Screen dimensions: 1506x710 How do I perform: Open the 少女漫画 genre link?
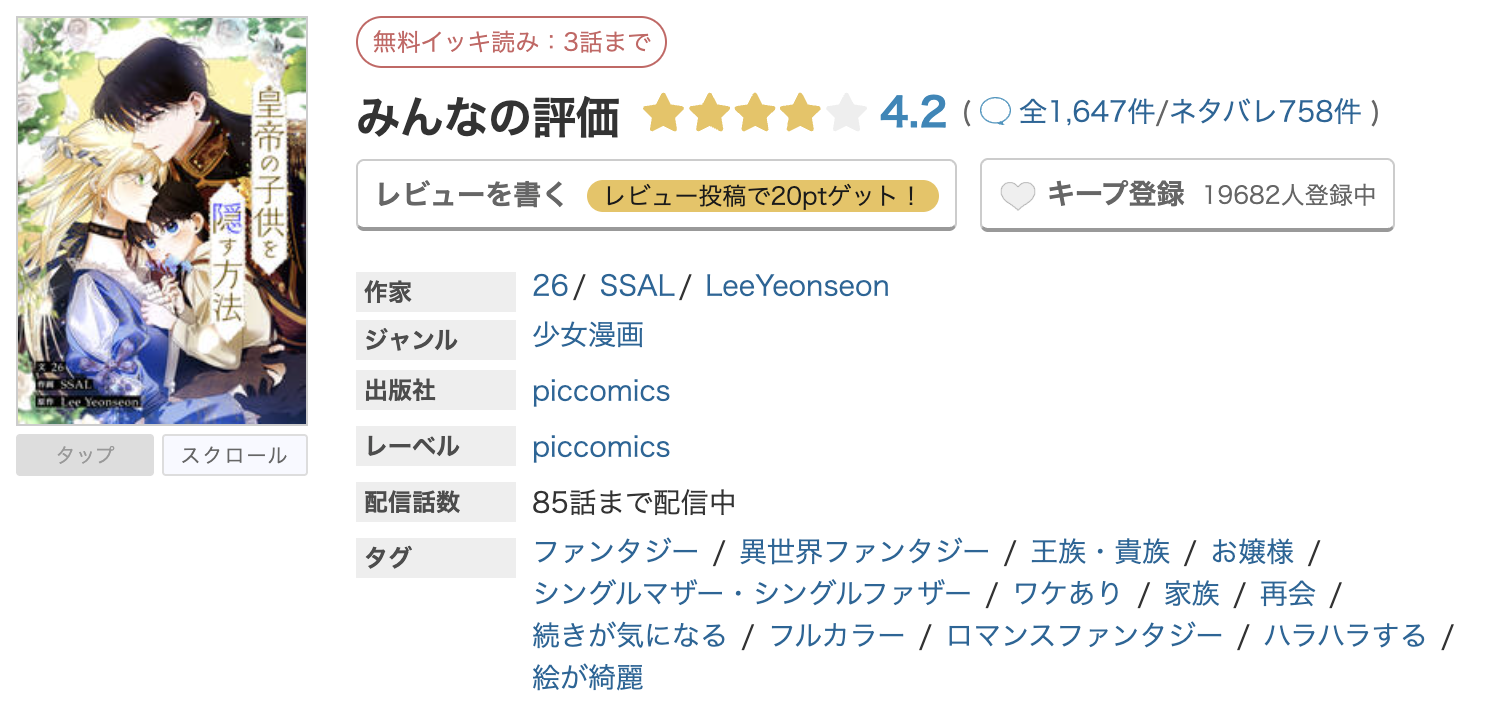pyautogui.click(x=588, y=335)
